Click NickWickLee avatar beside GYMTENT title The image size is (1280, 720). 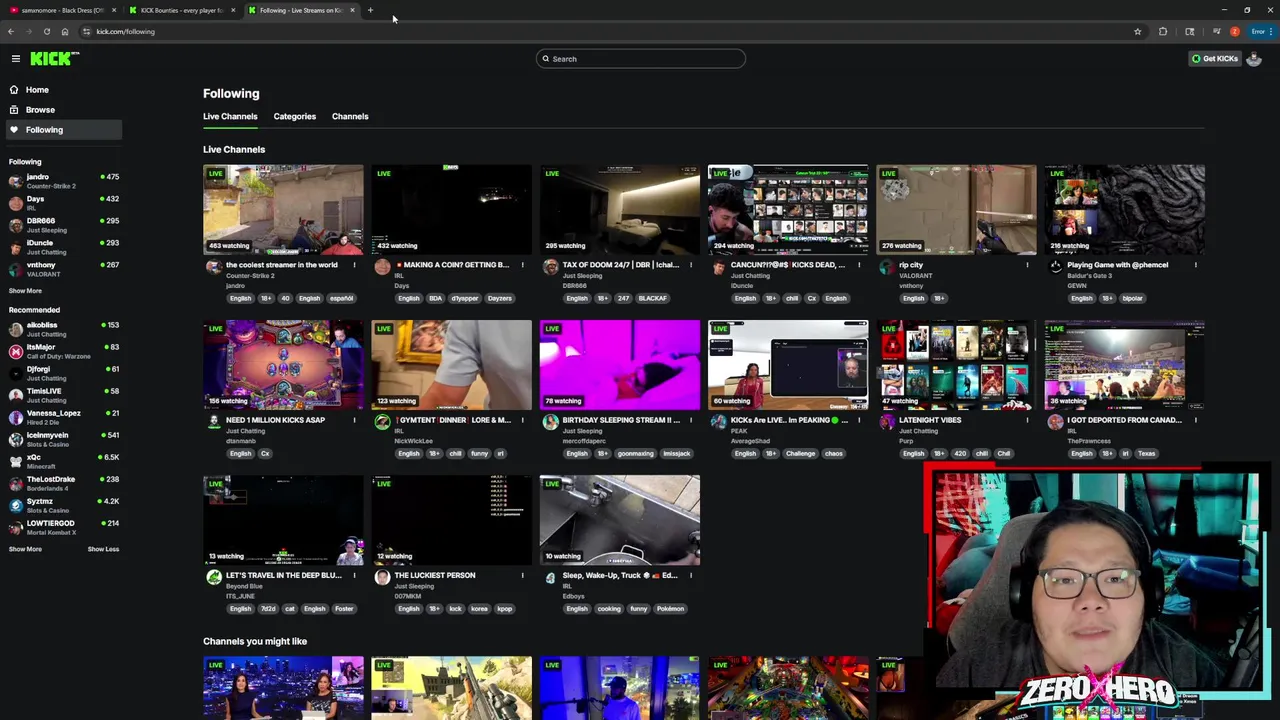pyautogui.click(x=382, y=422)
